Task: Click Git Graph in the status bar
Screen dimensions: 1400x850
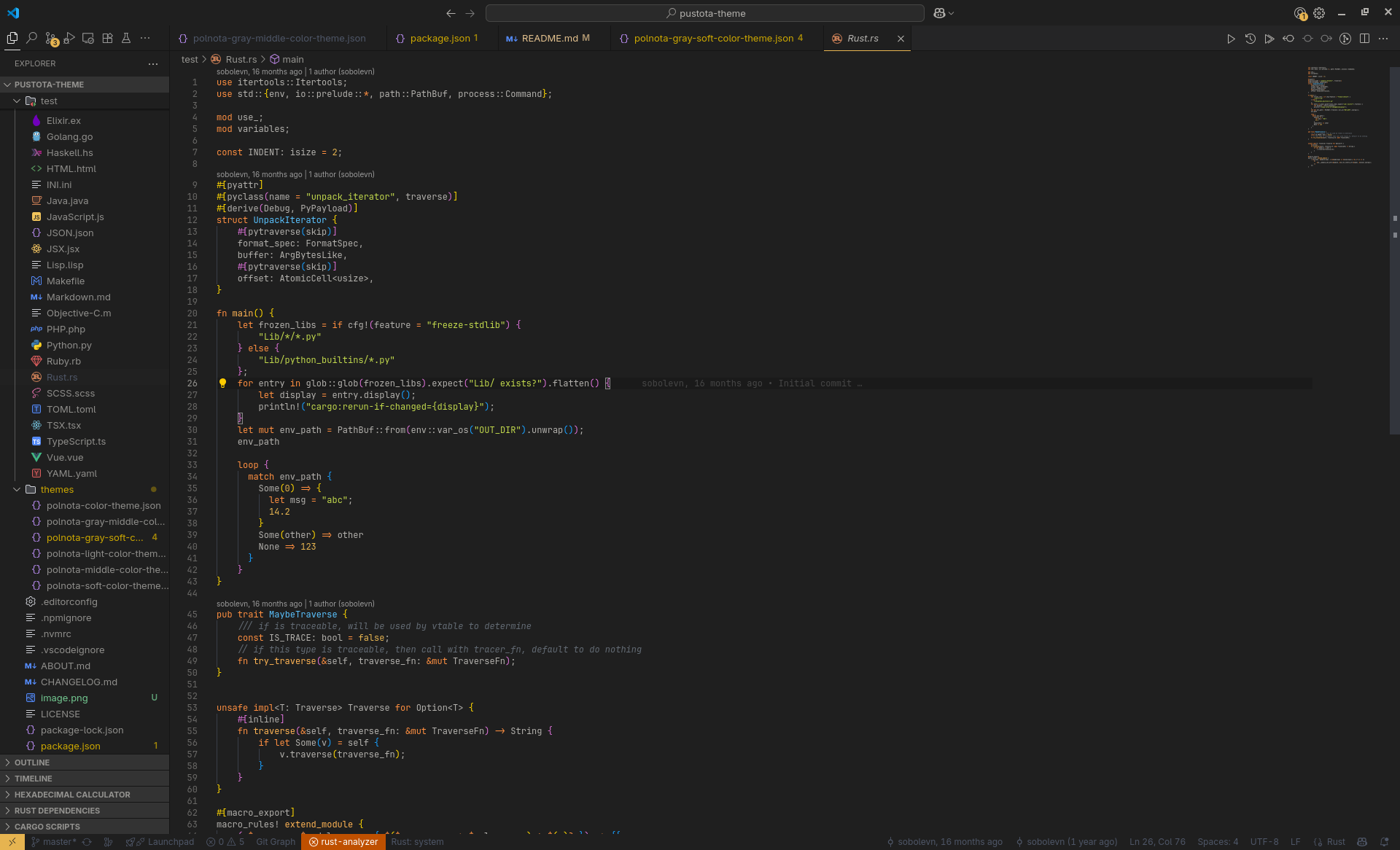Action: point(276,842)
